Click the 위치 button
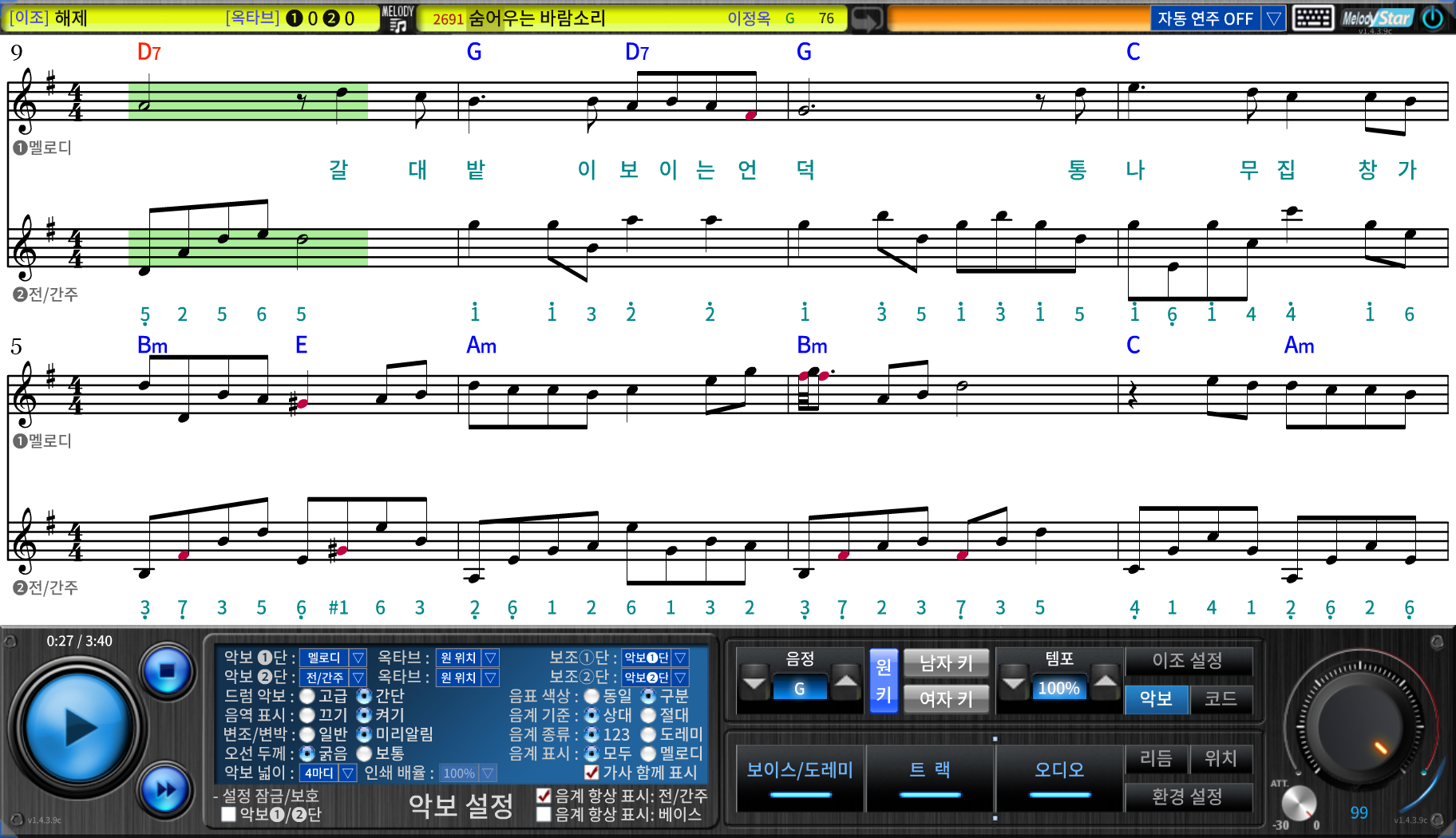 point(1221,759)
